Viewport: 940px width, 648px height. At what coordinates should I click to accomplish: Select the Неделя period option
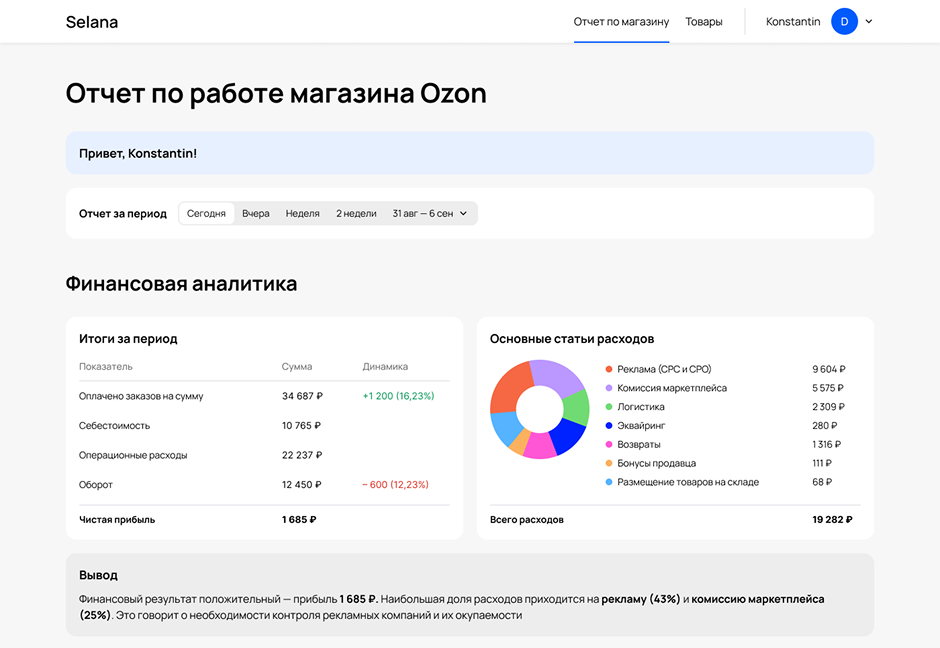pyautogui.click(x=302, y=213)
